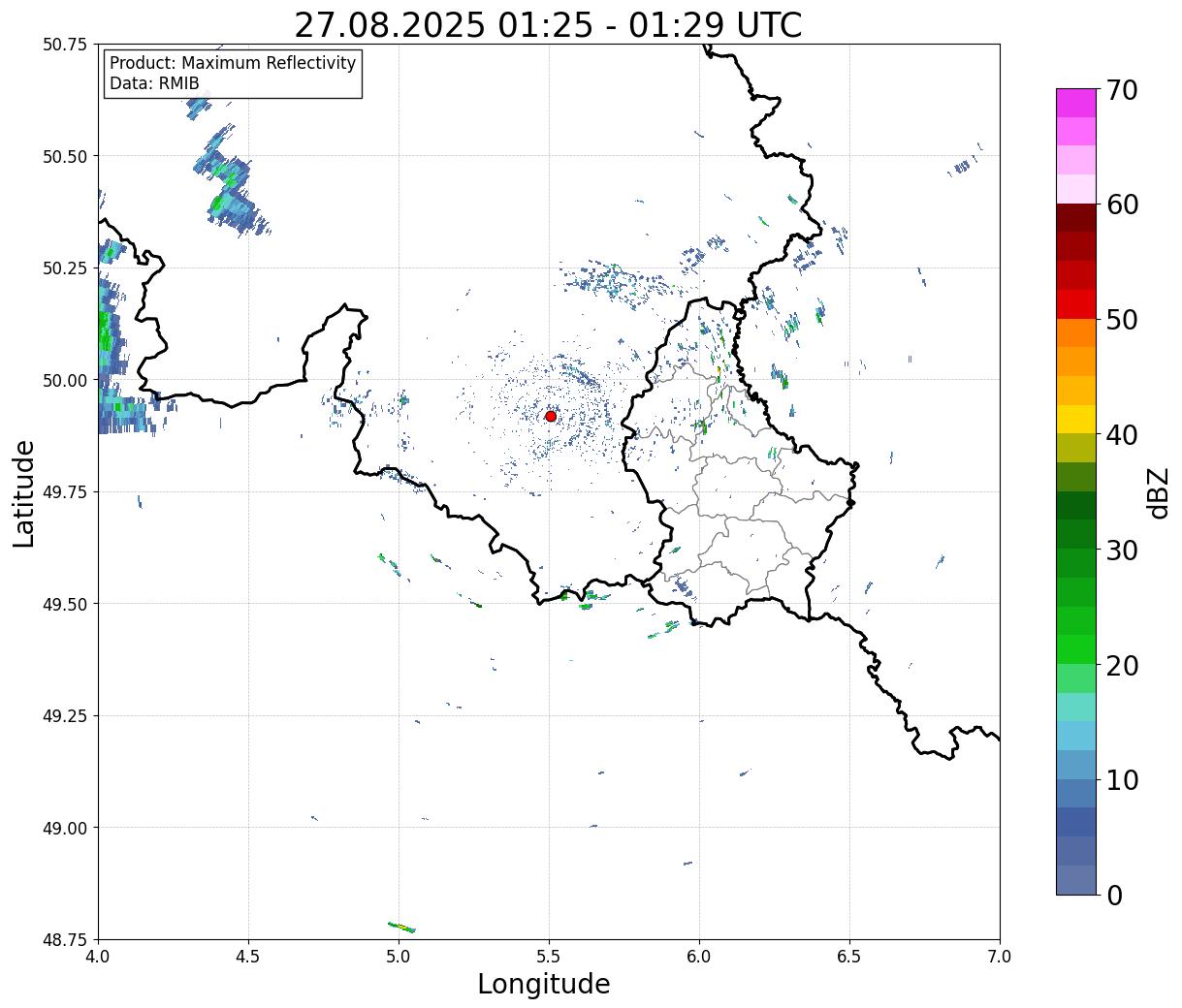Click the latitude tick label 49.75

(65, 492)
